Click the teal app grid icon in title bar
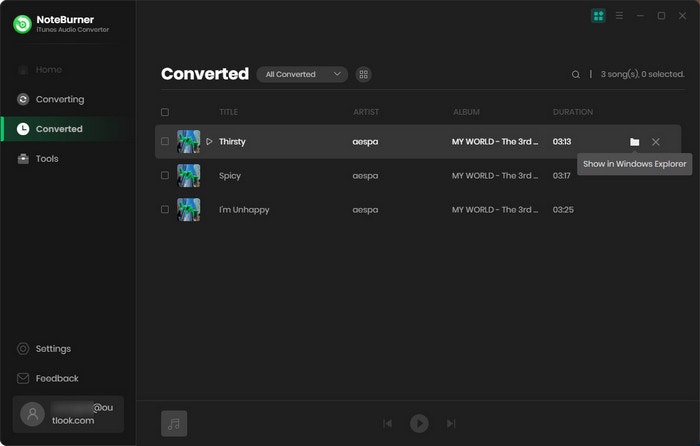 [x=598, y=16]
